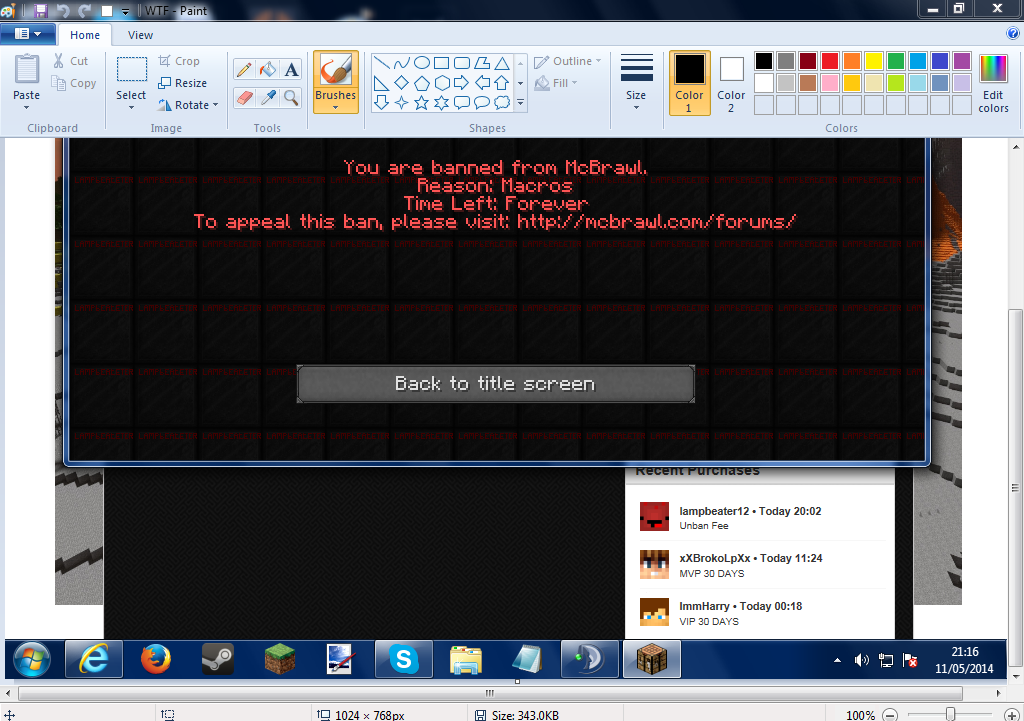This screenshot has height=721, width=1024.
Task: Click the Brushes tool button
Action: click(336, 69)
